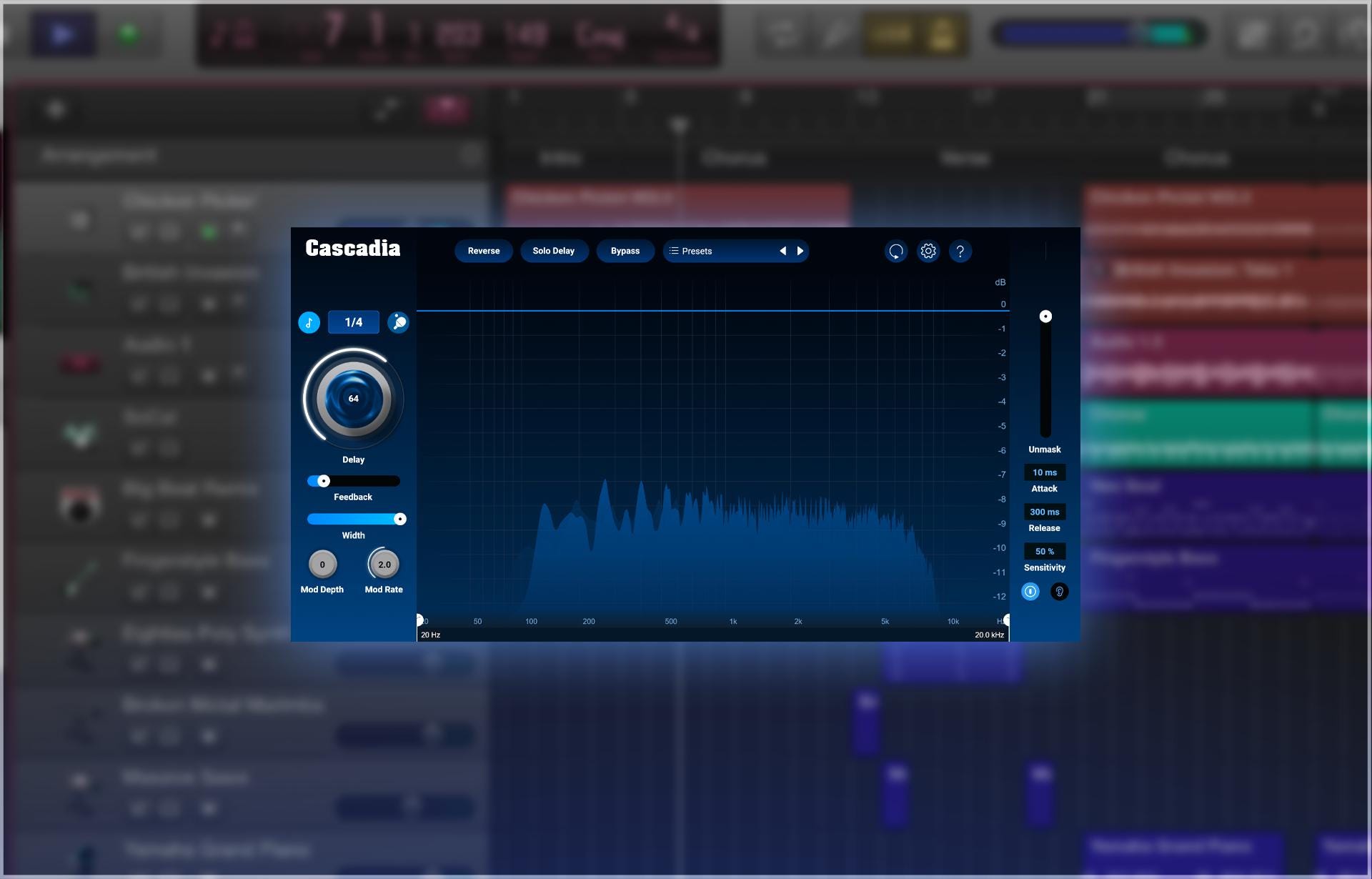Click the blurred play button in the DAW

click(63, 34)
